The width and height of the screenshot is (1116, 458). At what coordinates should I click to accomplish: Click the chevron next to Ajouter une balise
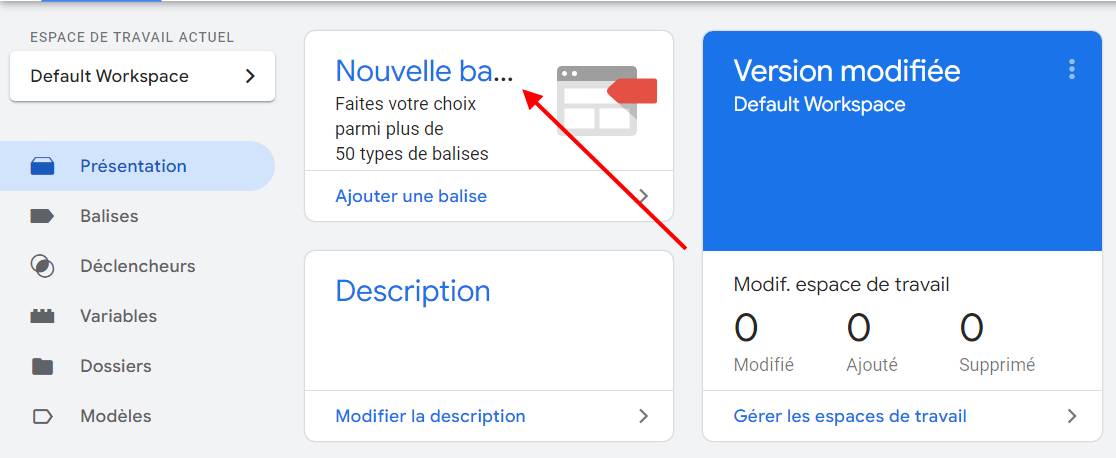(644, 196)
